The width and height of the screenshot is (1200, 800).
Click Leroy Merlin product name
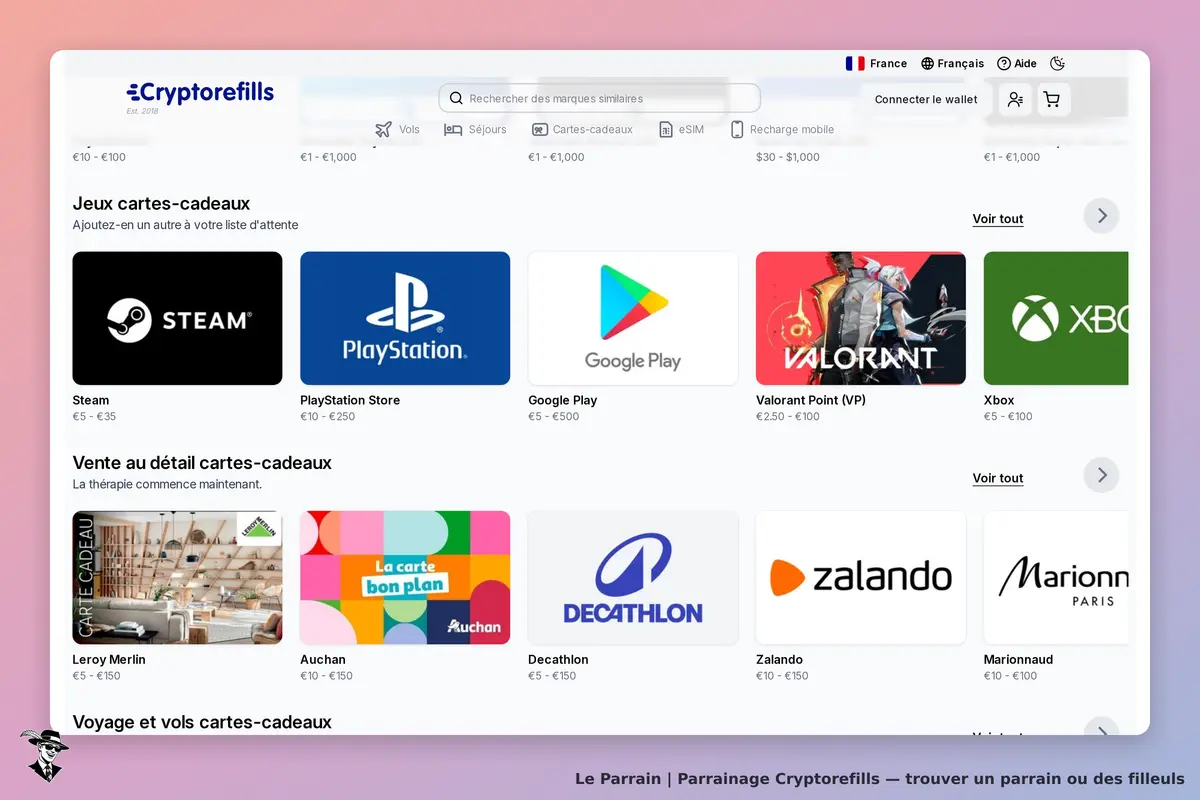point(109,659)
